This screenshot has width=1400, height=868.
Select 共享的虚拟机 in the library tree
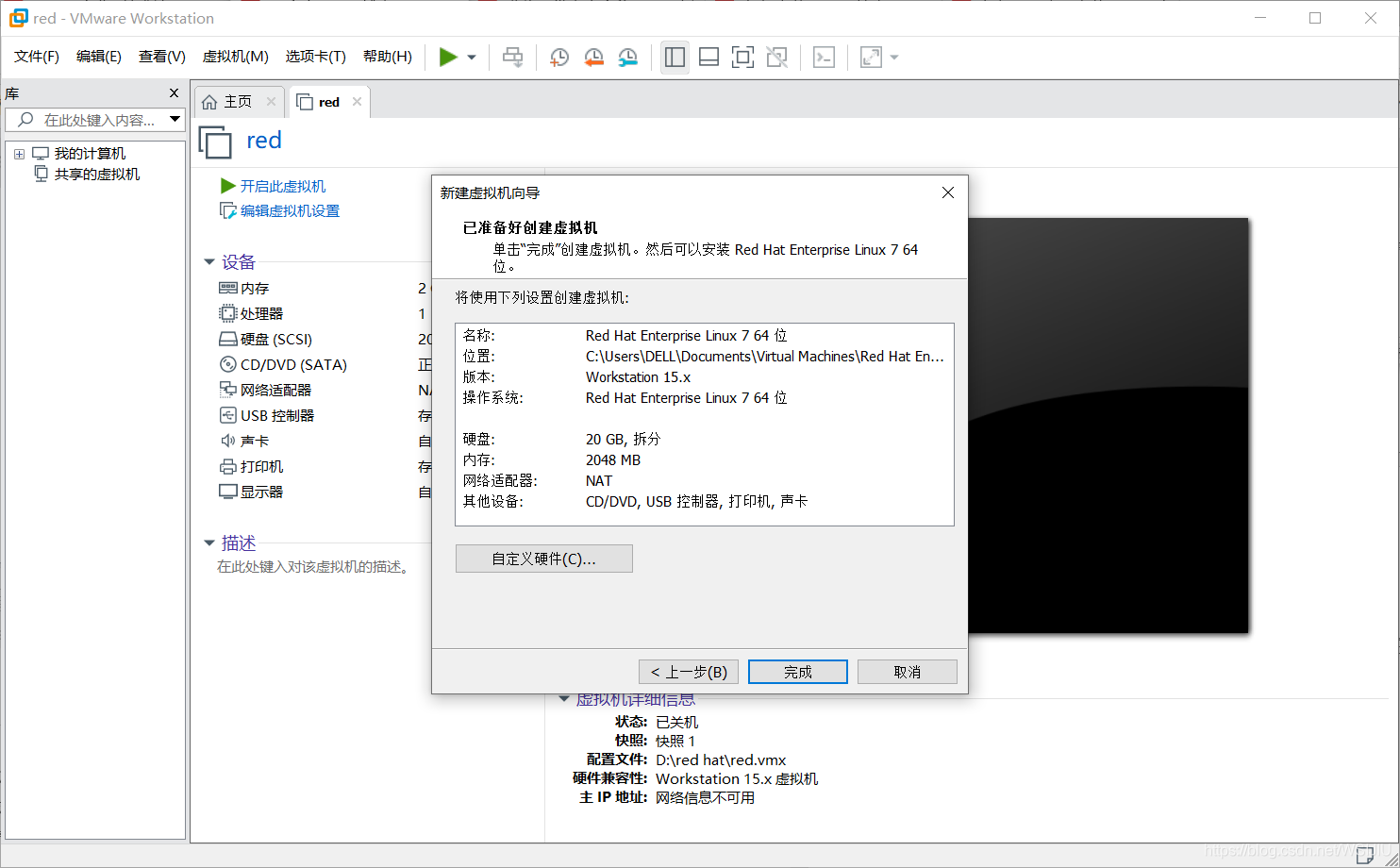(97, 175)
